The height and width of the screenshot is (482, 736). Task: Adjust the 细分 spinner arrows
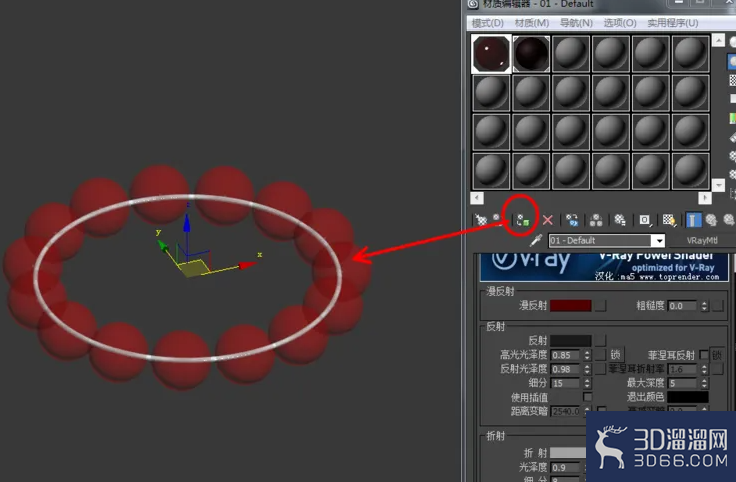tap(587, 383)
